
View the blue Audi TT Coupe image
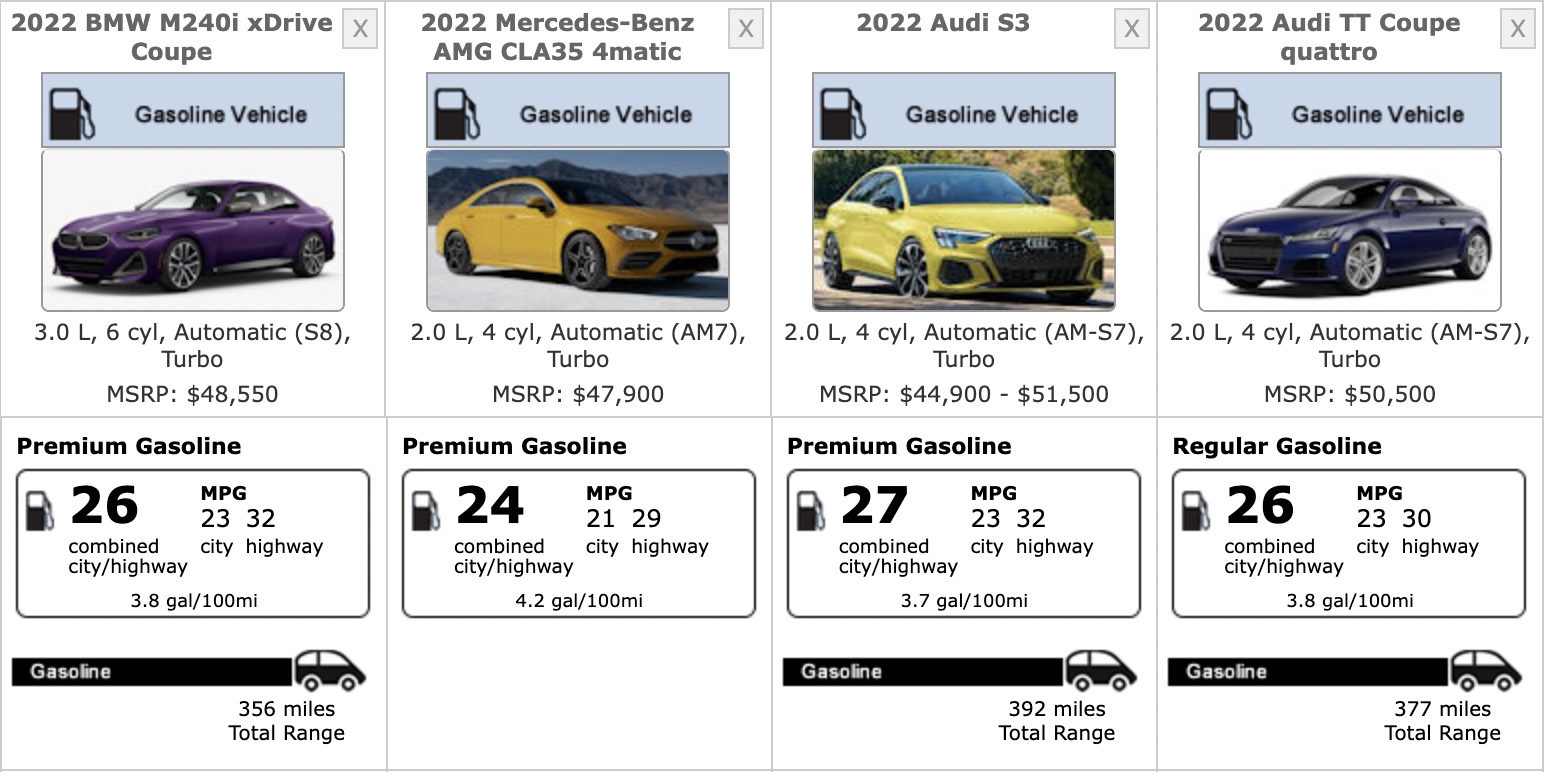coord(1349,230)
